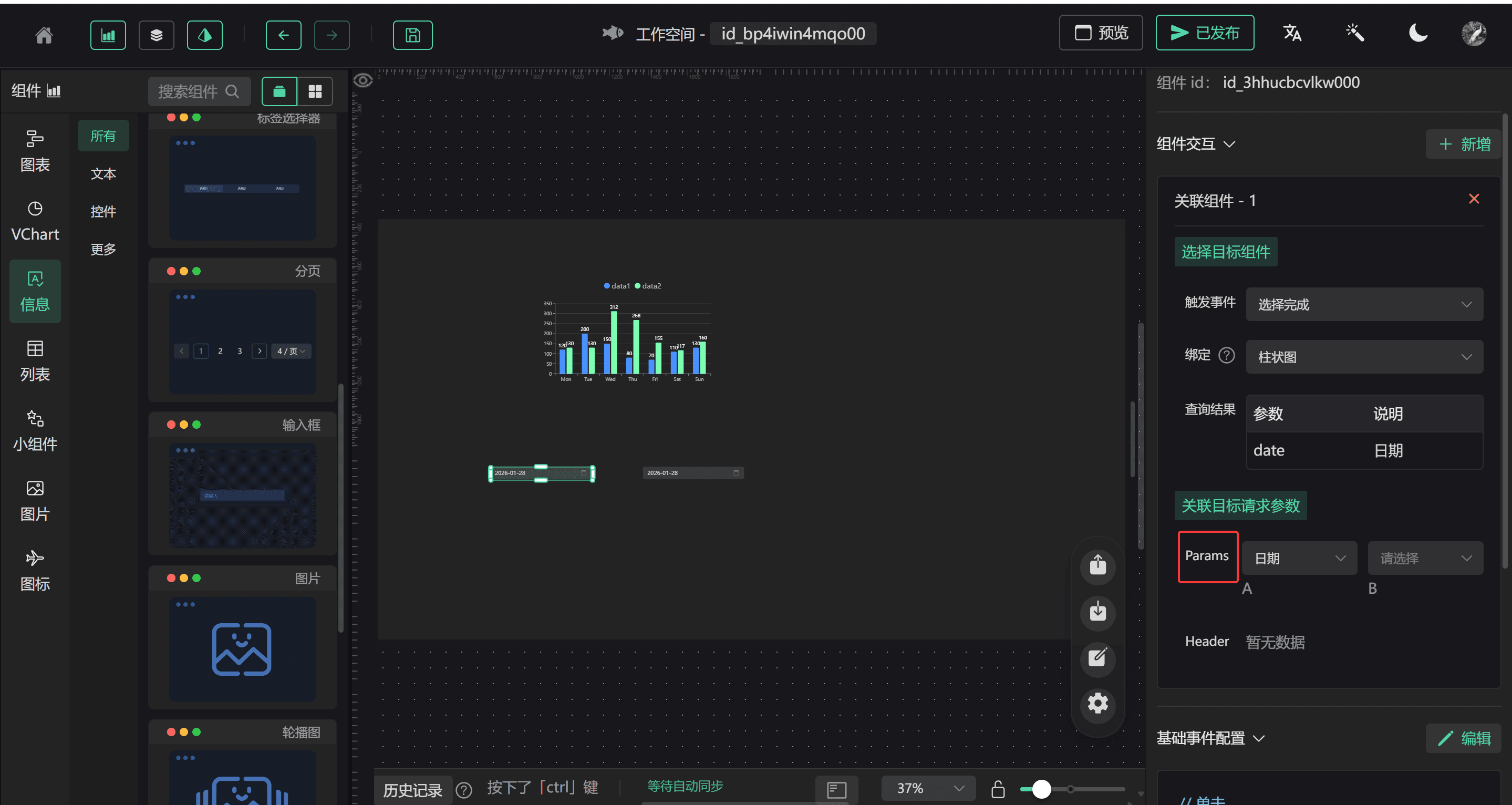Select the VChart sidebar category

35,221
